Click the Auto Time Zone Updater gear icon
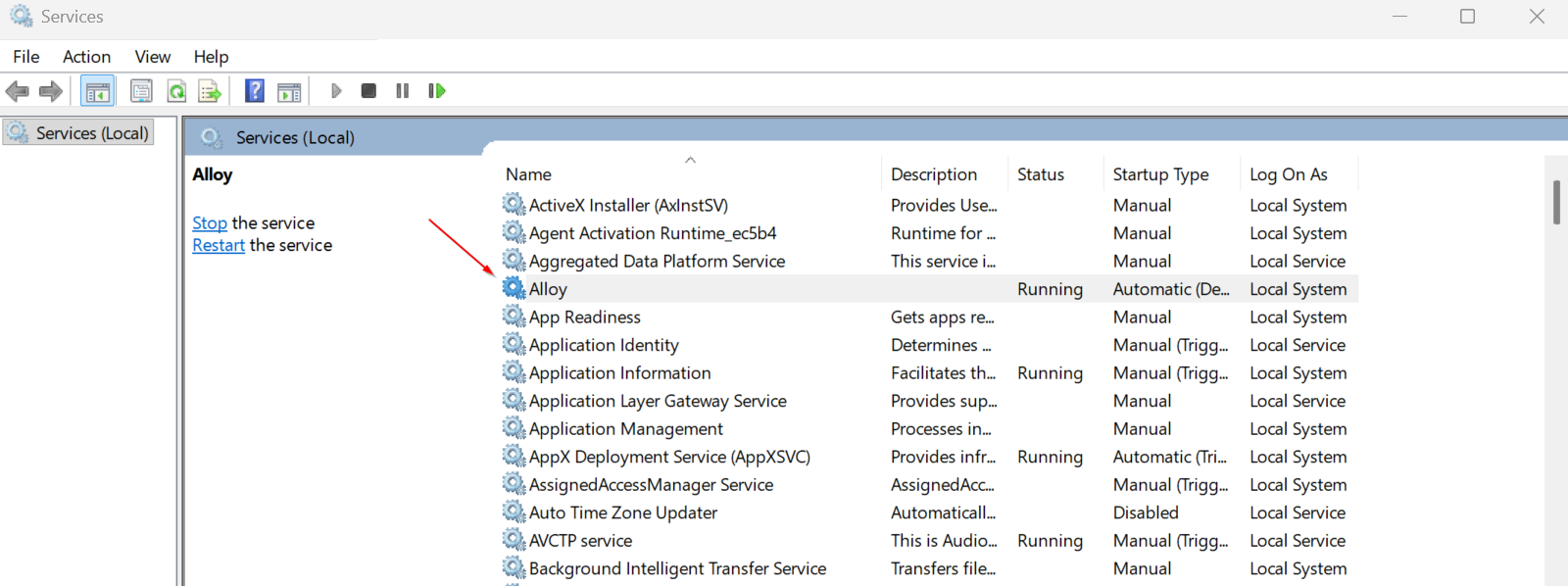This screenshot has width=1568, height=586. pyautogui.click(x=514, y=512)
